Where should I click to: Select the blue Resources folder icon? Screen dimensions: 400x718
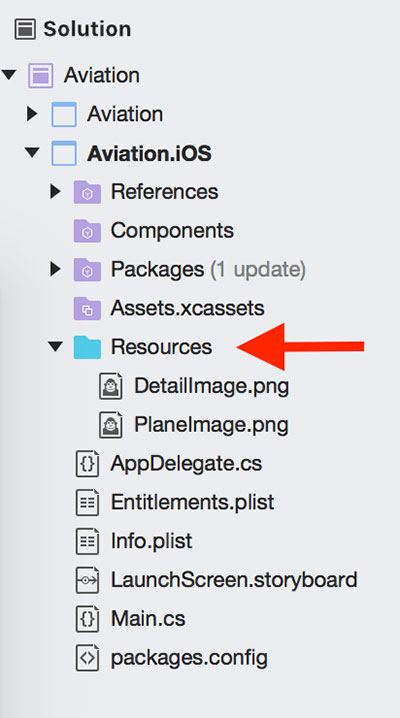[87, 347]
